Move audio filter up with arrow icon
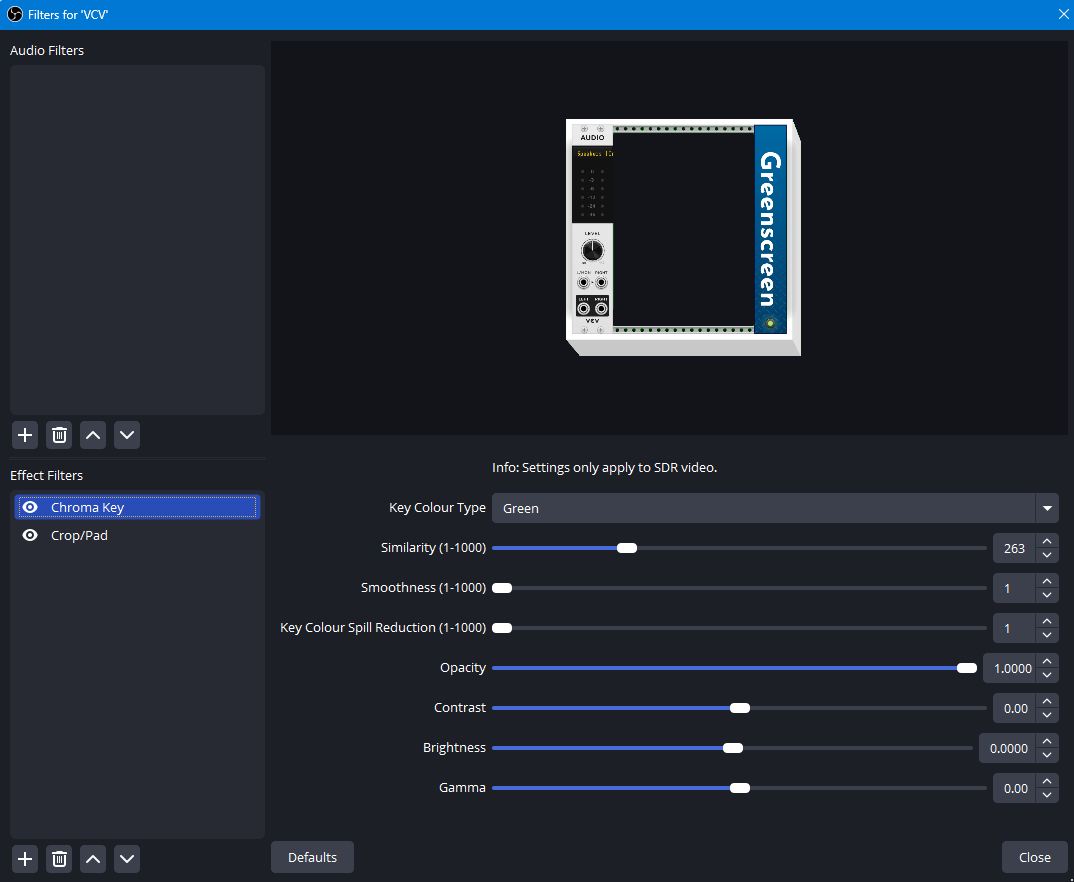1074x882 pixels. [93, 435]
